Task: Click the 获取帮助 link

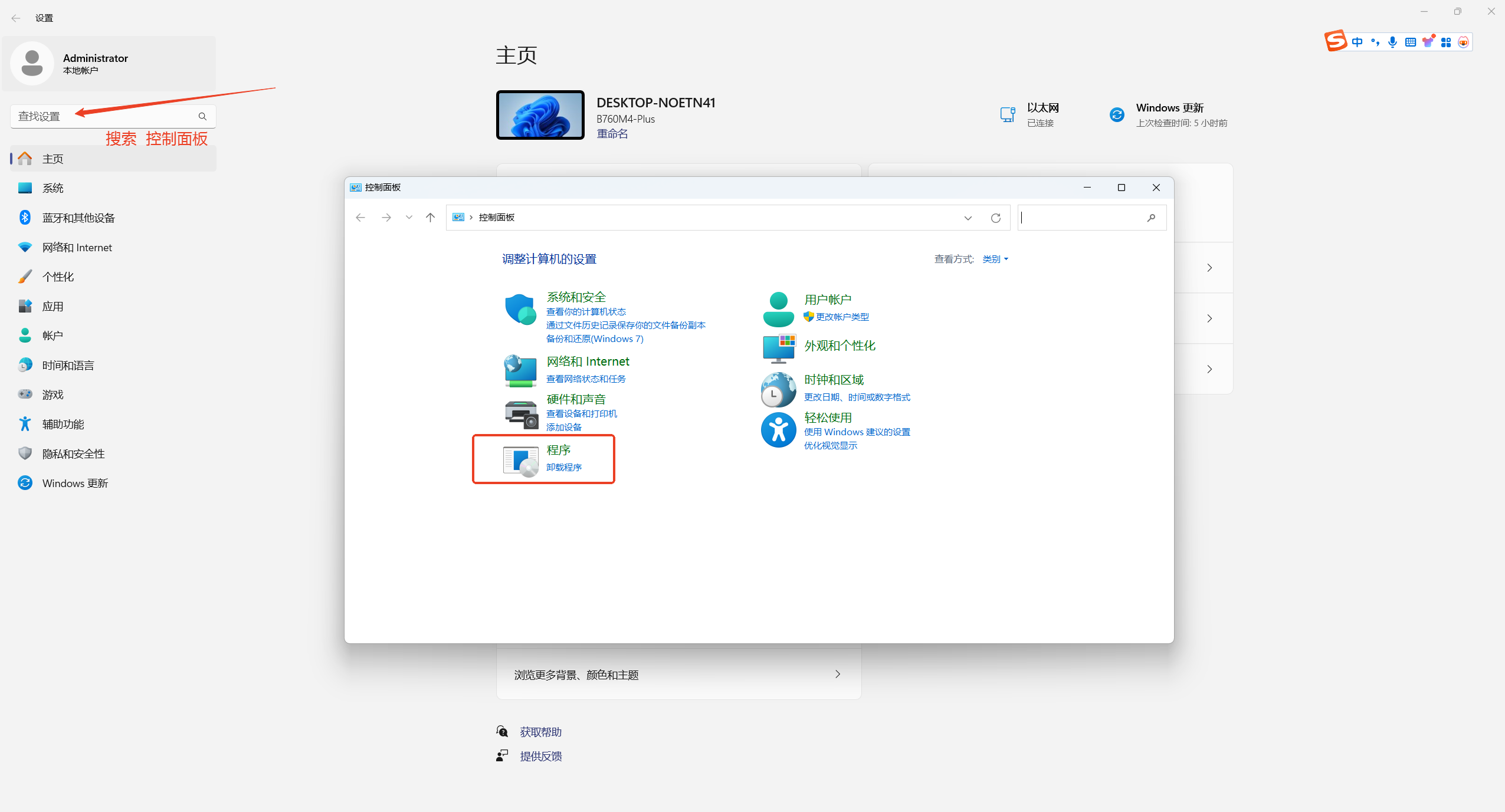Action: point(540,732)
